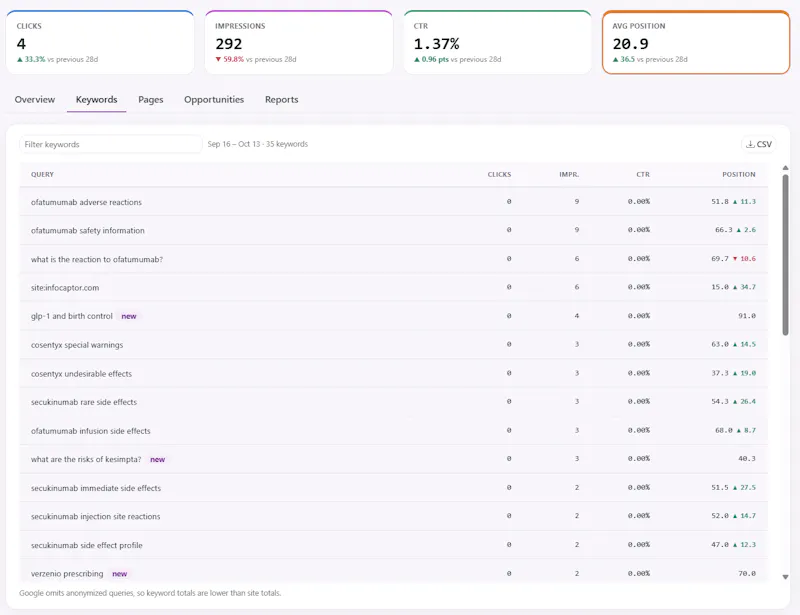Click the 'cosentyx undesirable effects' query
The width and height of the screenshot is (800, 615).
81,374
